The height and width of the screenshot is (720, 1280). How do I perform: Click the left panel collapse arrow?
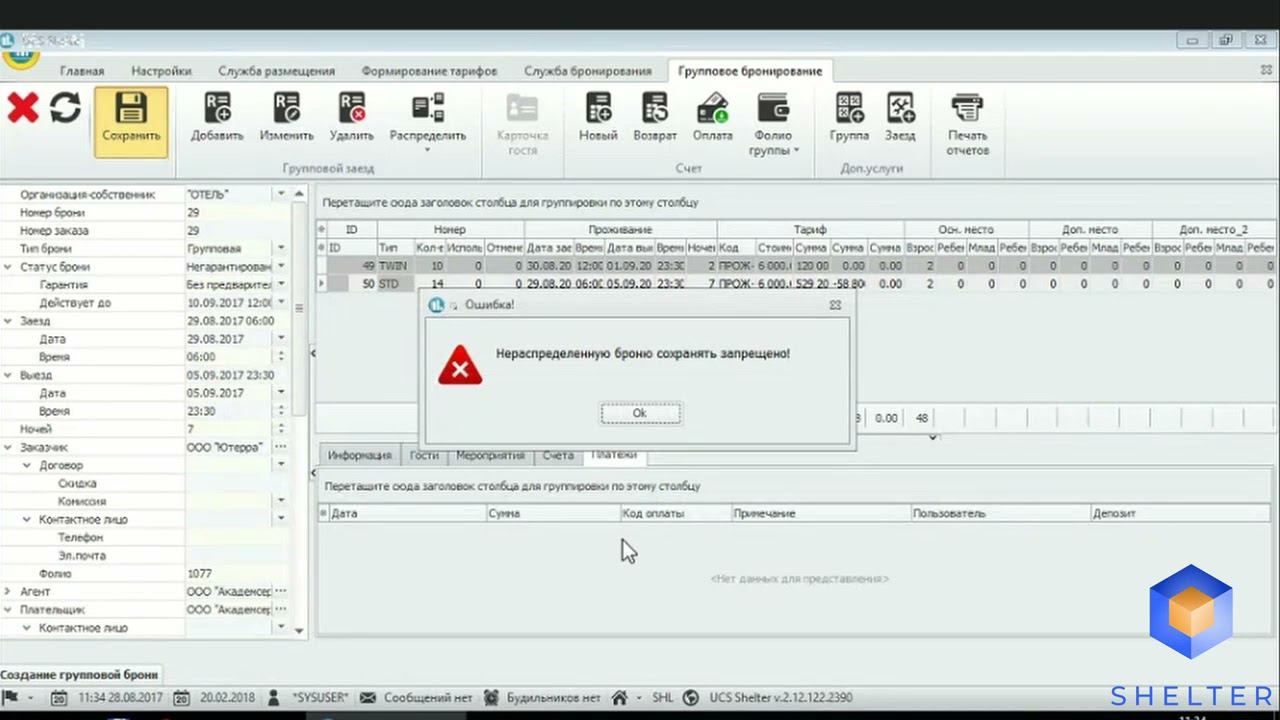312,352
